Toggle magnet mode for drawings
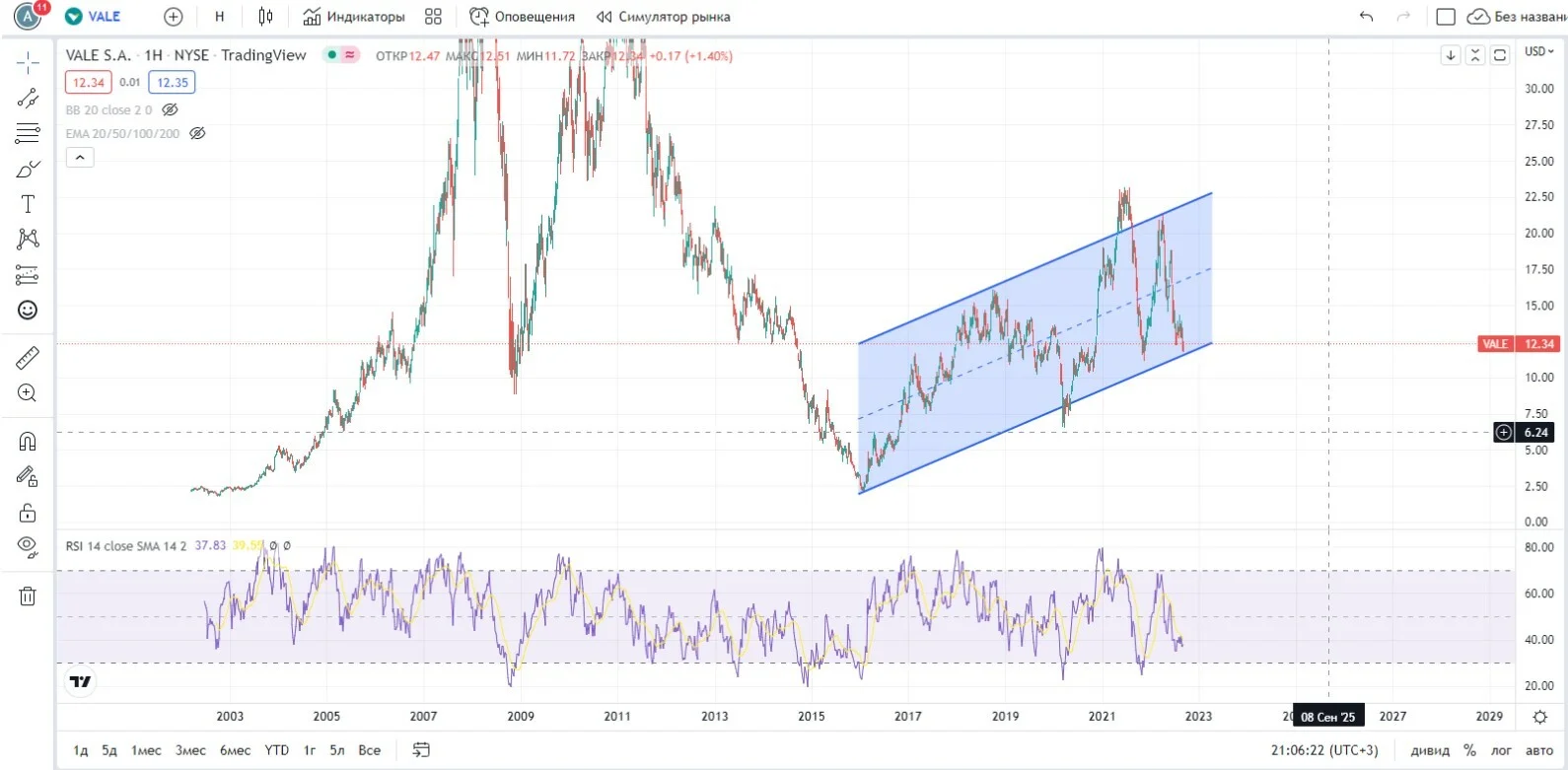 [x=28, y=442]
